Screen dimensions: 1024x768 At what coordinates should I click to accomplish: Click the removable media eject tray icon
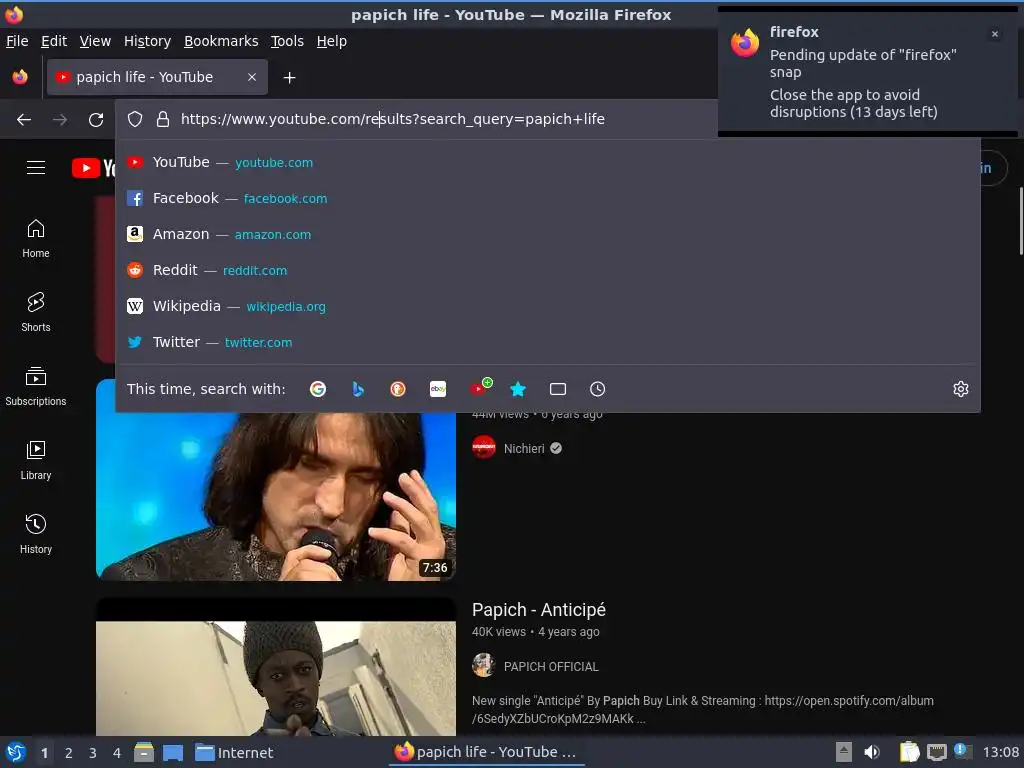point(844,752)
